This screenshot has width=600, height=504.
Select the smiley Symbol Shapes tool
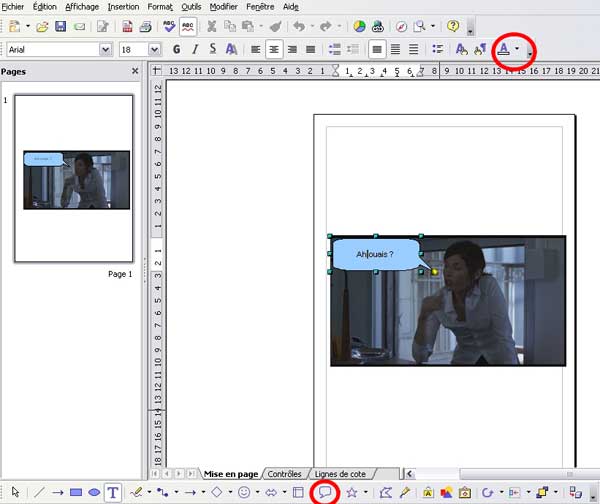[x=244, y=492]
